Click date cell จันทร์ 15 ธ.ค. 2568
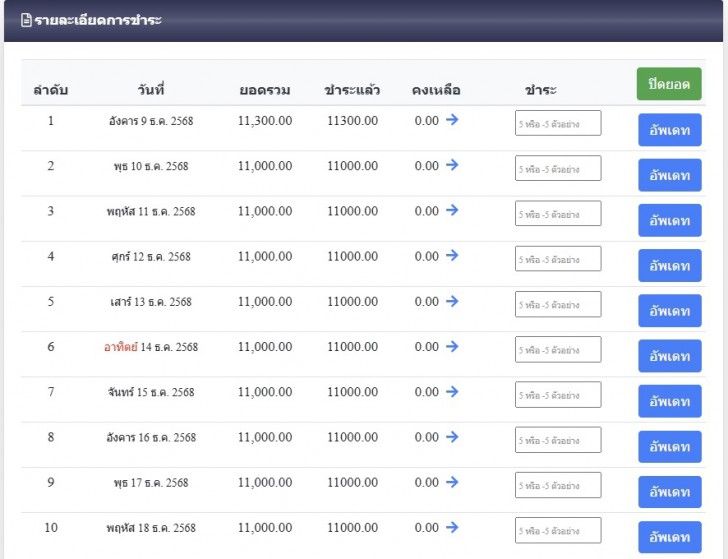 click(x=151, y=392)
